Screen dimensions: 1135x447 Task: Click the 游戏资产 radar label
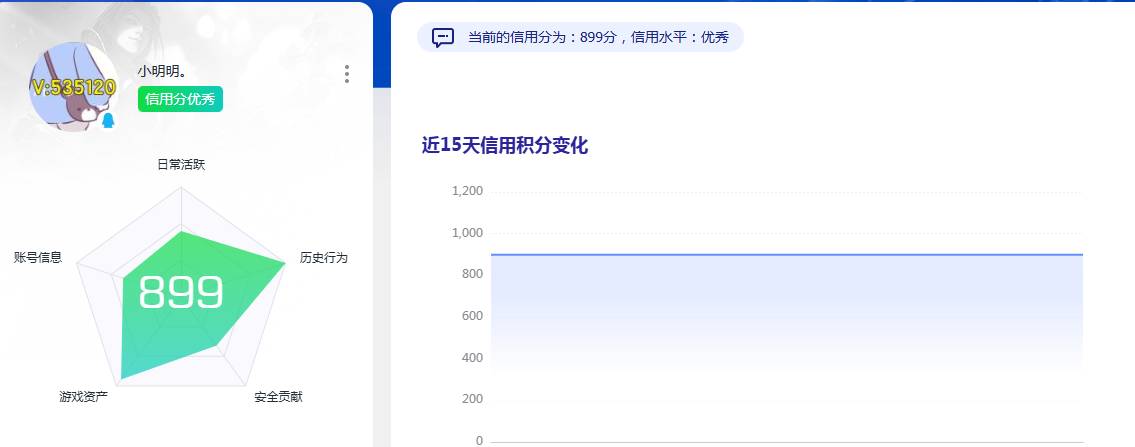[x=83, y=396]
